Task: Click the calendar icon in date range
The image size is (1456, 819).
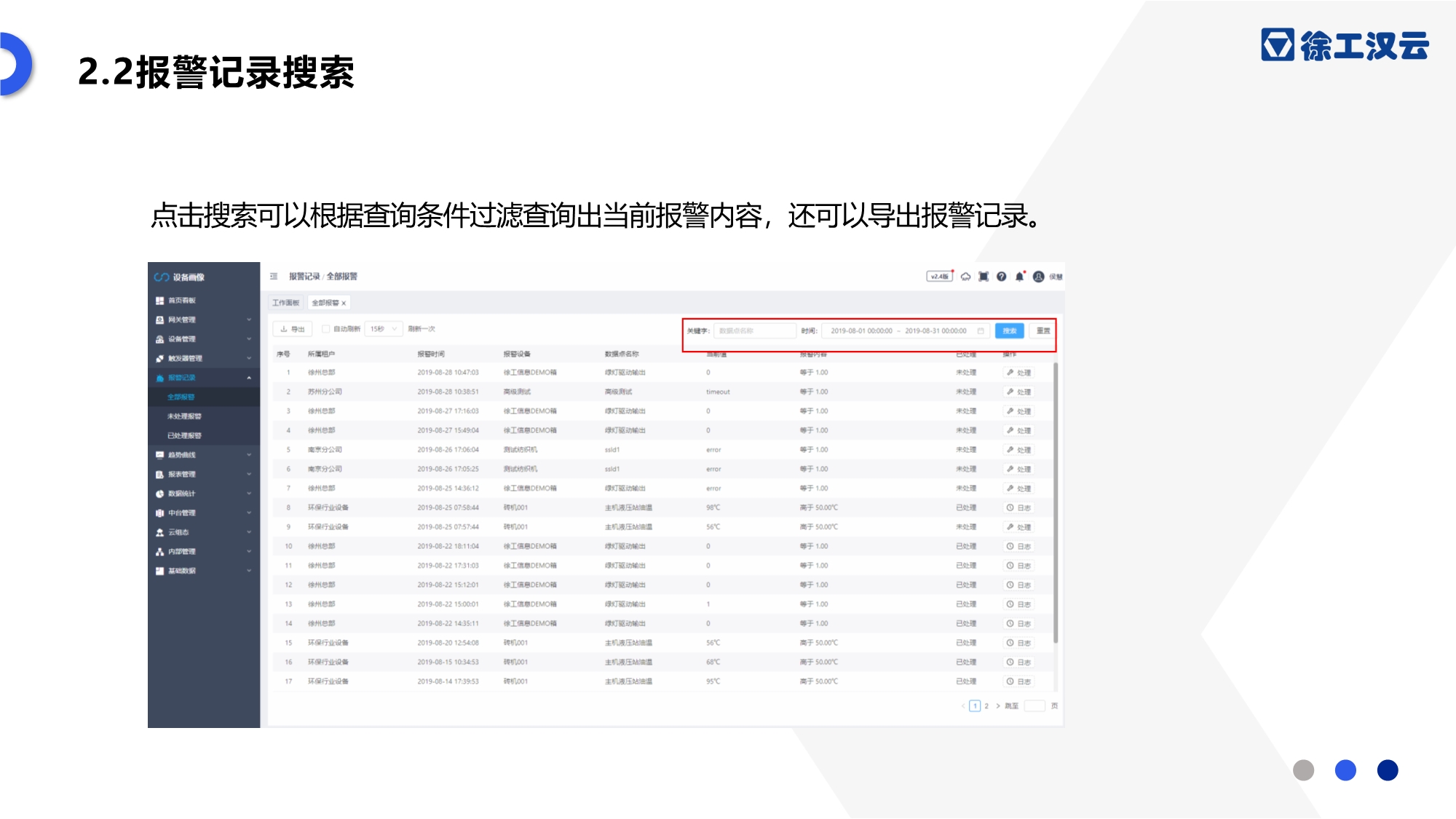Action: [x=981, y=331]
